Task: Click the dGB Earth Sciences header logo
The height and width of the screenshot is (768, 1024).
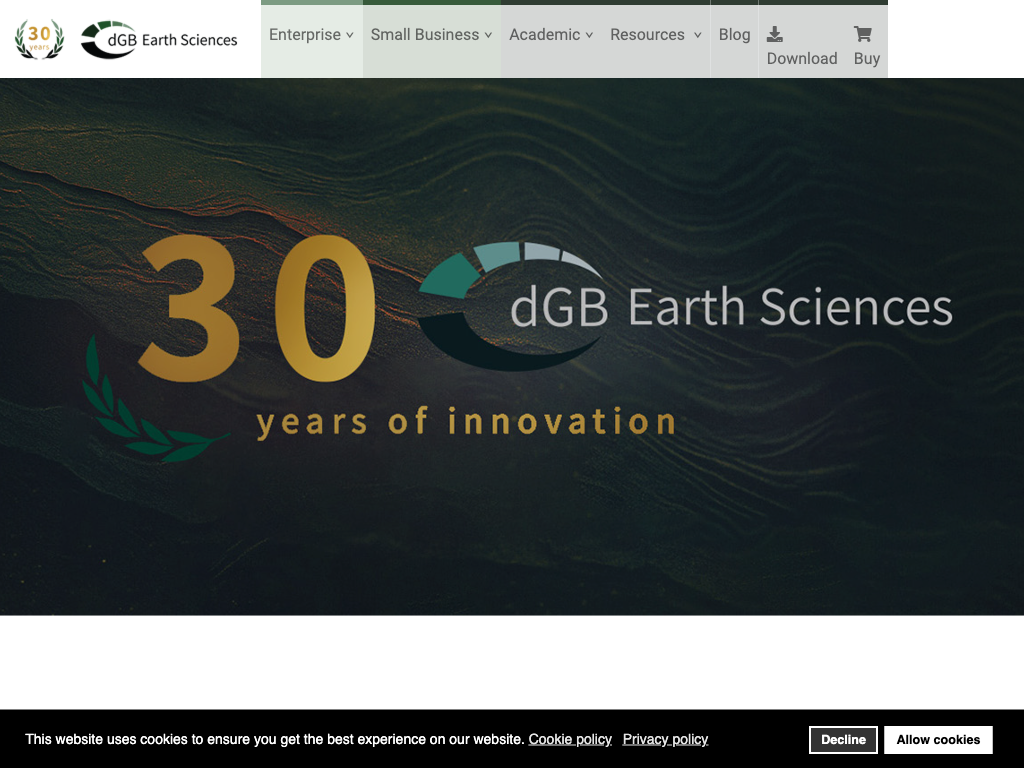Action: point(159,40)
